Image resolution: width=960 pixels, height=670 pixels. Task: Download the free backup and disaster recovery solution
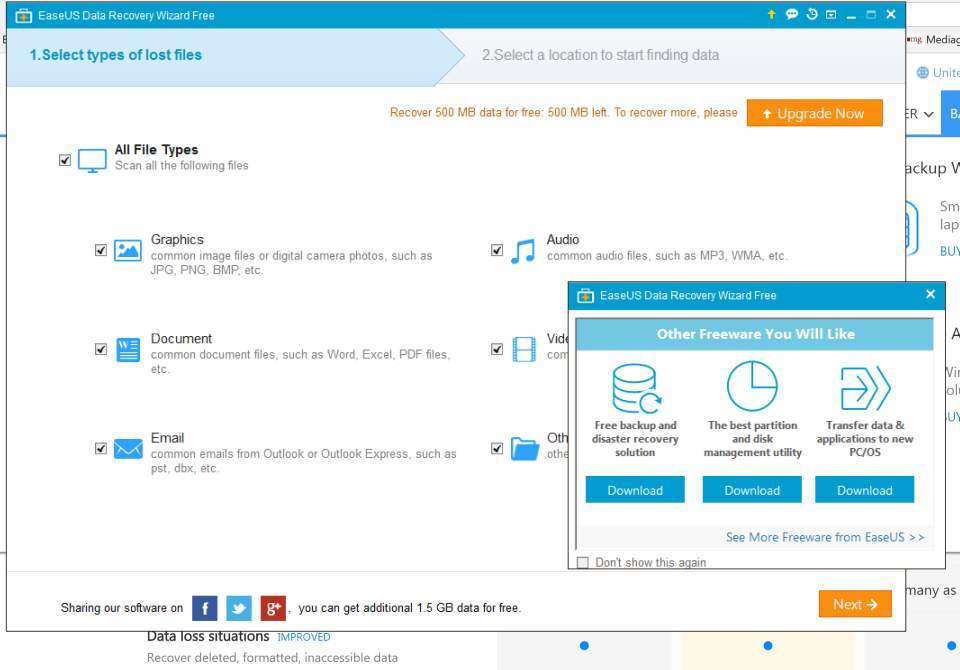pos(635,490)
